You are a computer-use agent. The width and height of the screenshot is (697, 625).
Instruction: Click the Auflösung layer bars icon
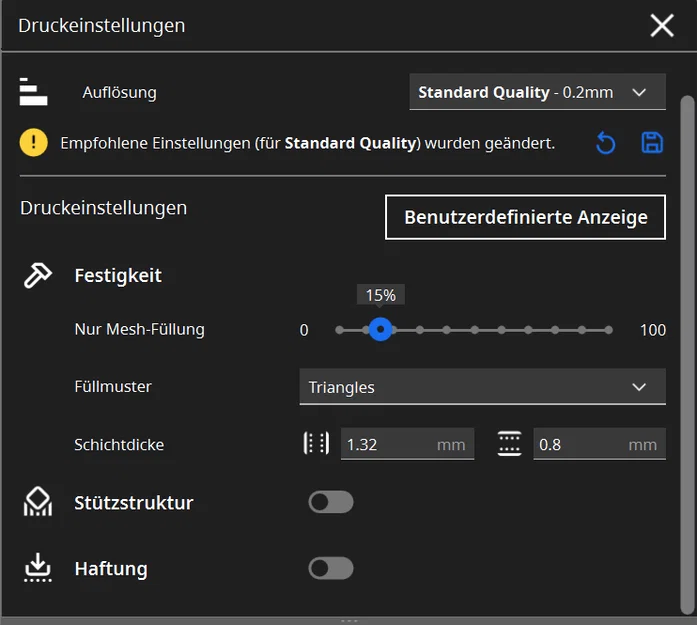point(33,92)
